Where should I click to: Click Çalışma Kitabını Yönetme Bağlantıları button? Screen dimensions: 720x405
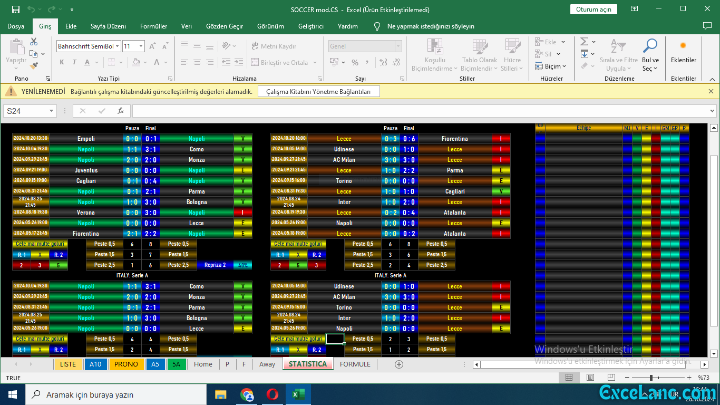click(318, 91)
